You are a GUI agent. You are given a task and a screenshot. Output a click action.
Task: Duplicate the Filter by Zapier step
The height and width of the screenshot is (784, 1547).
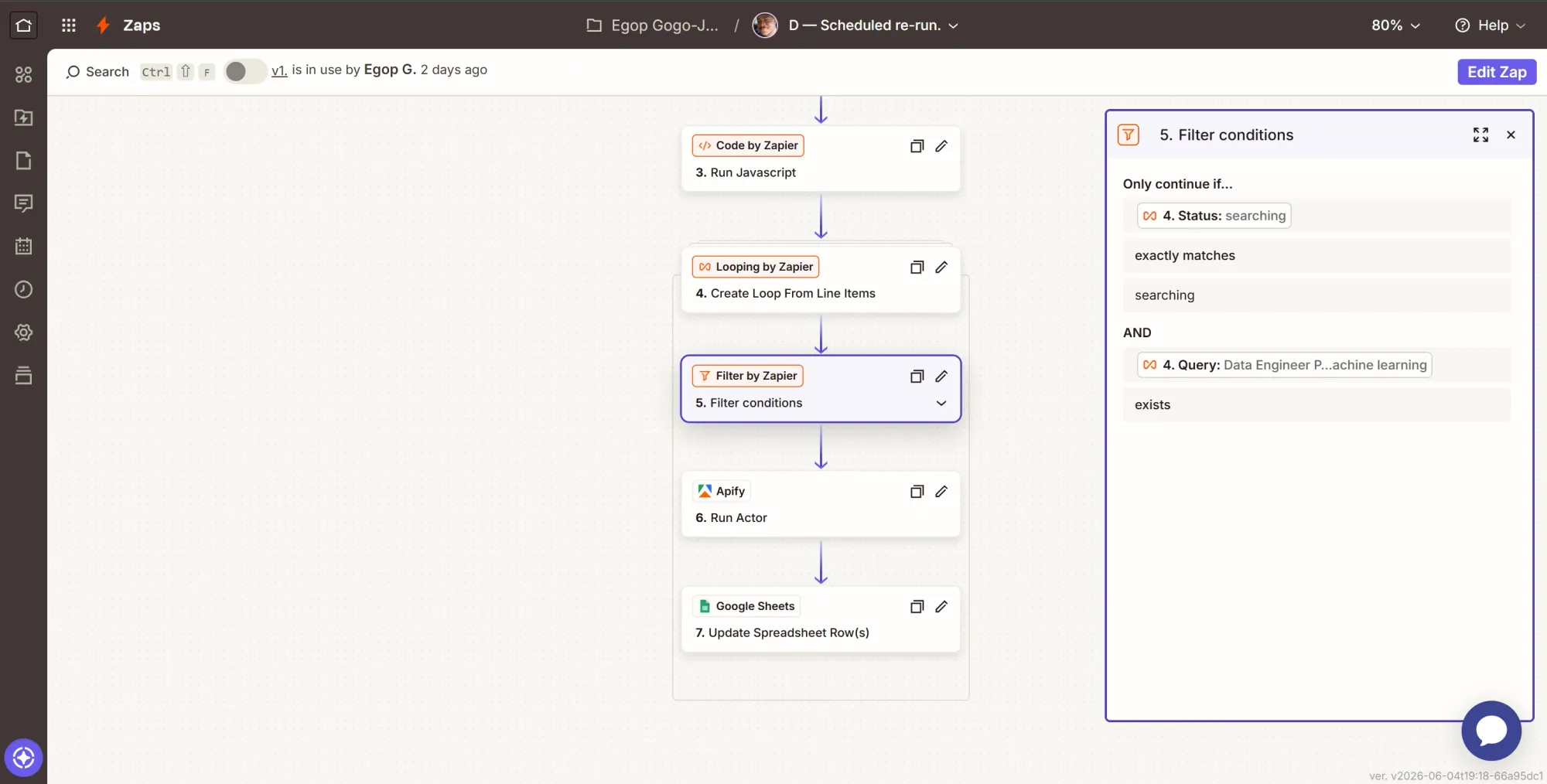[917, 377]
